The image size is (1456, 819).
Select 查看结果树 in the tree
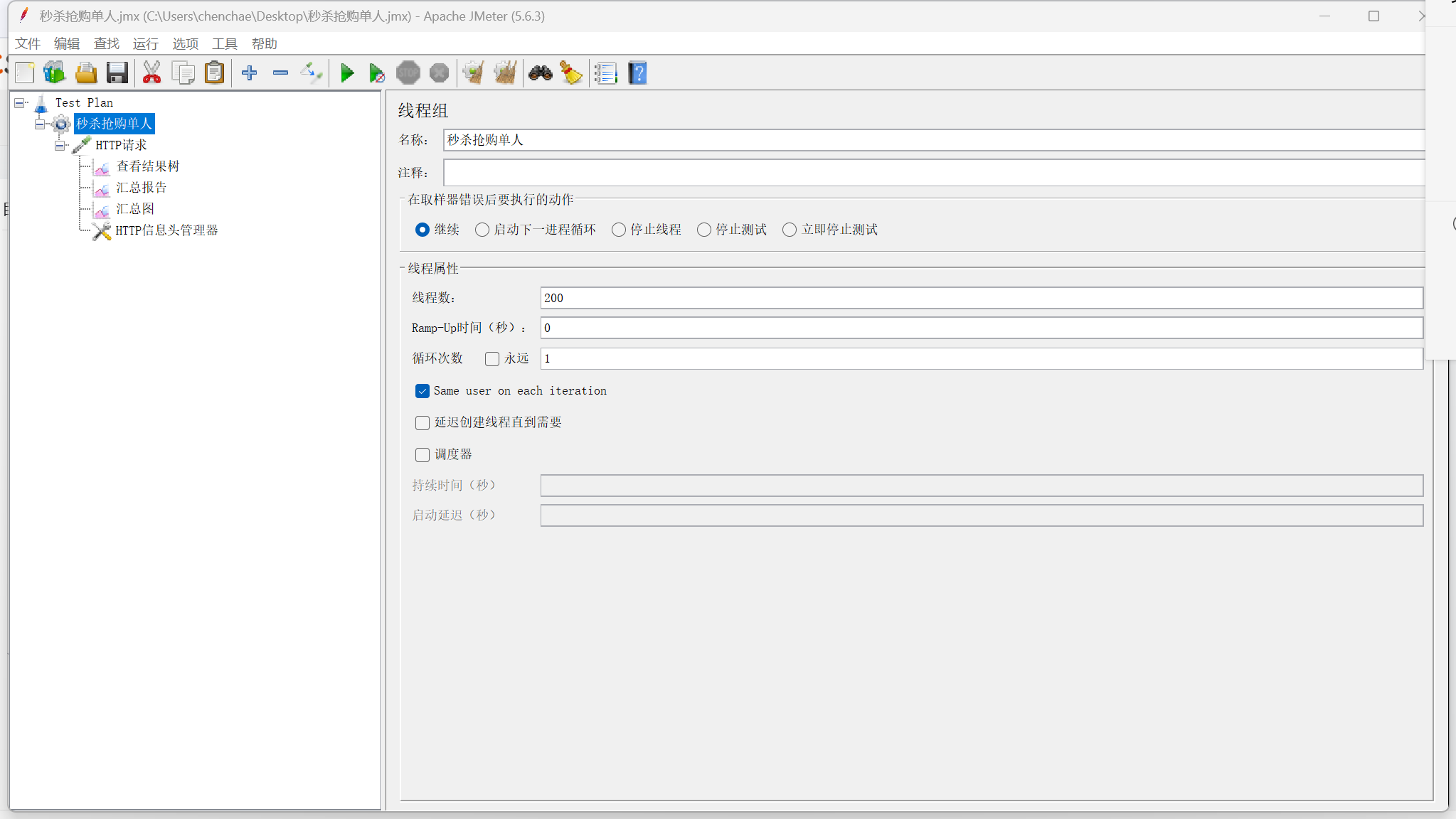coord(148,166)
